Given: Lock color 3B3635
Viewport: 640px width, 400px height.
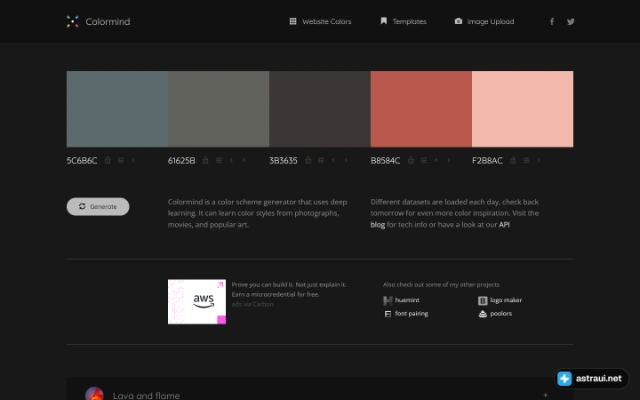Looking at the screenshot, I should tap(308, 160).
